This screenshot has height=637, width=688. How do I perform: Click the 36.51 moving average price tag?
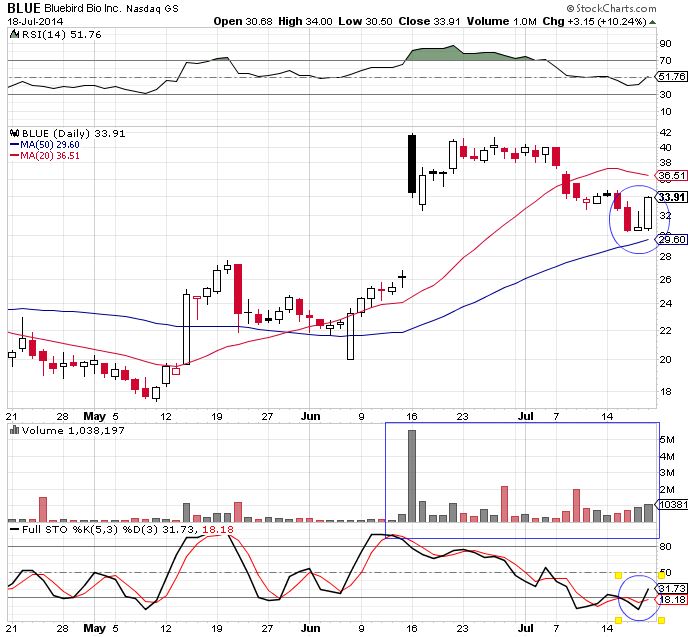tap(672, 175)
